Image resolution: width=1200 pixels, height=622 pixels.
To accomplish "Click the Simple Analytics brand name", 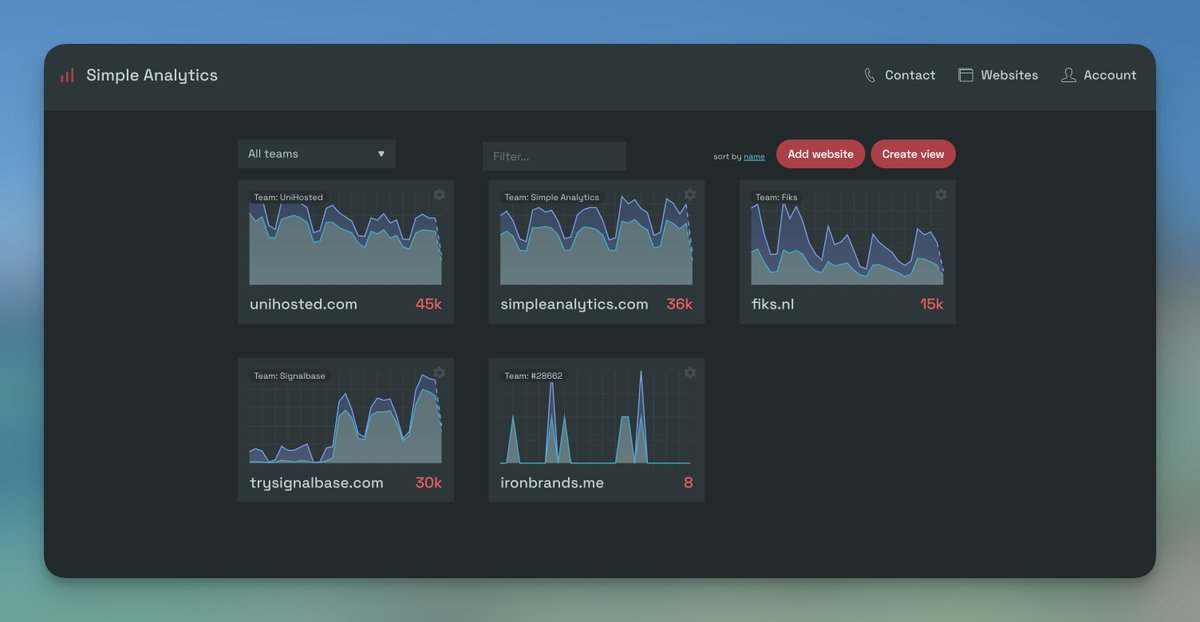I will (152, 75).
